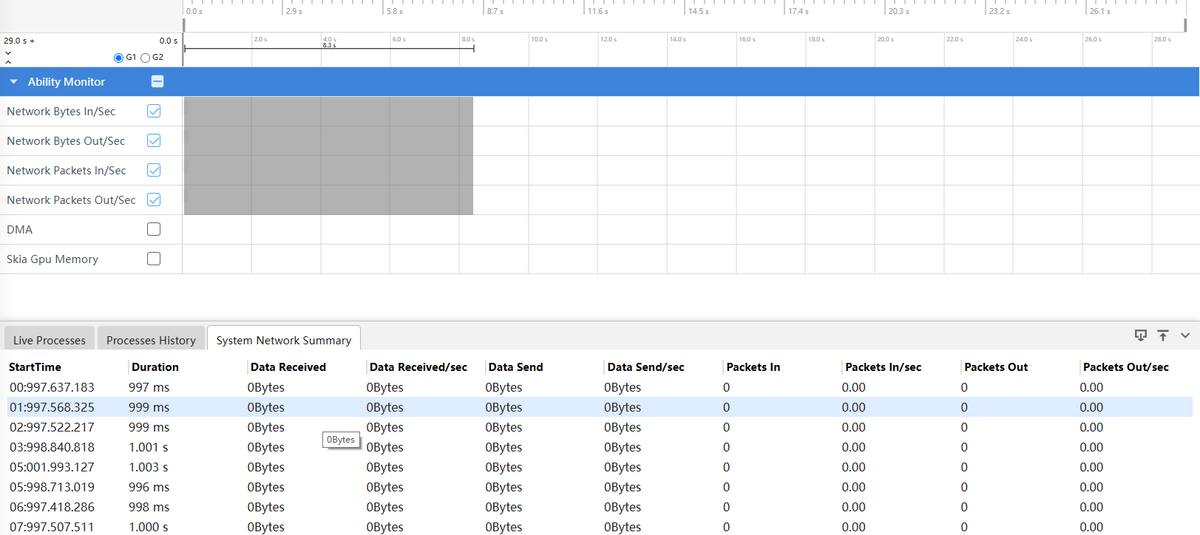Uncheck Network Bytes Out/Sec checkbox
This screenshot has width=1200, height=535.
[x=154, y=141]
